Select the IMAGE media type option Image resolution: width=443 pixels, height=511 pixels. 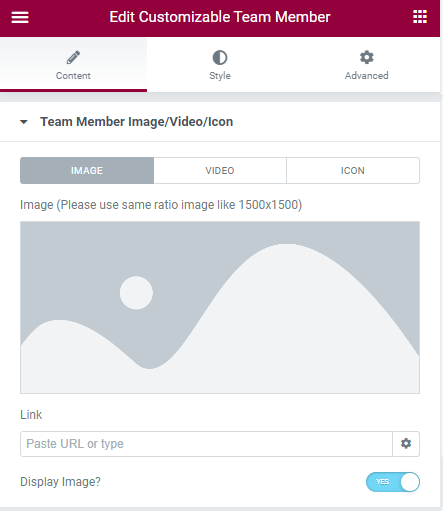point(87,170)
